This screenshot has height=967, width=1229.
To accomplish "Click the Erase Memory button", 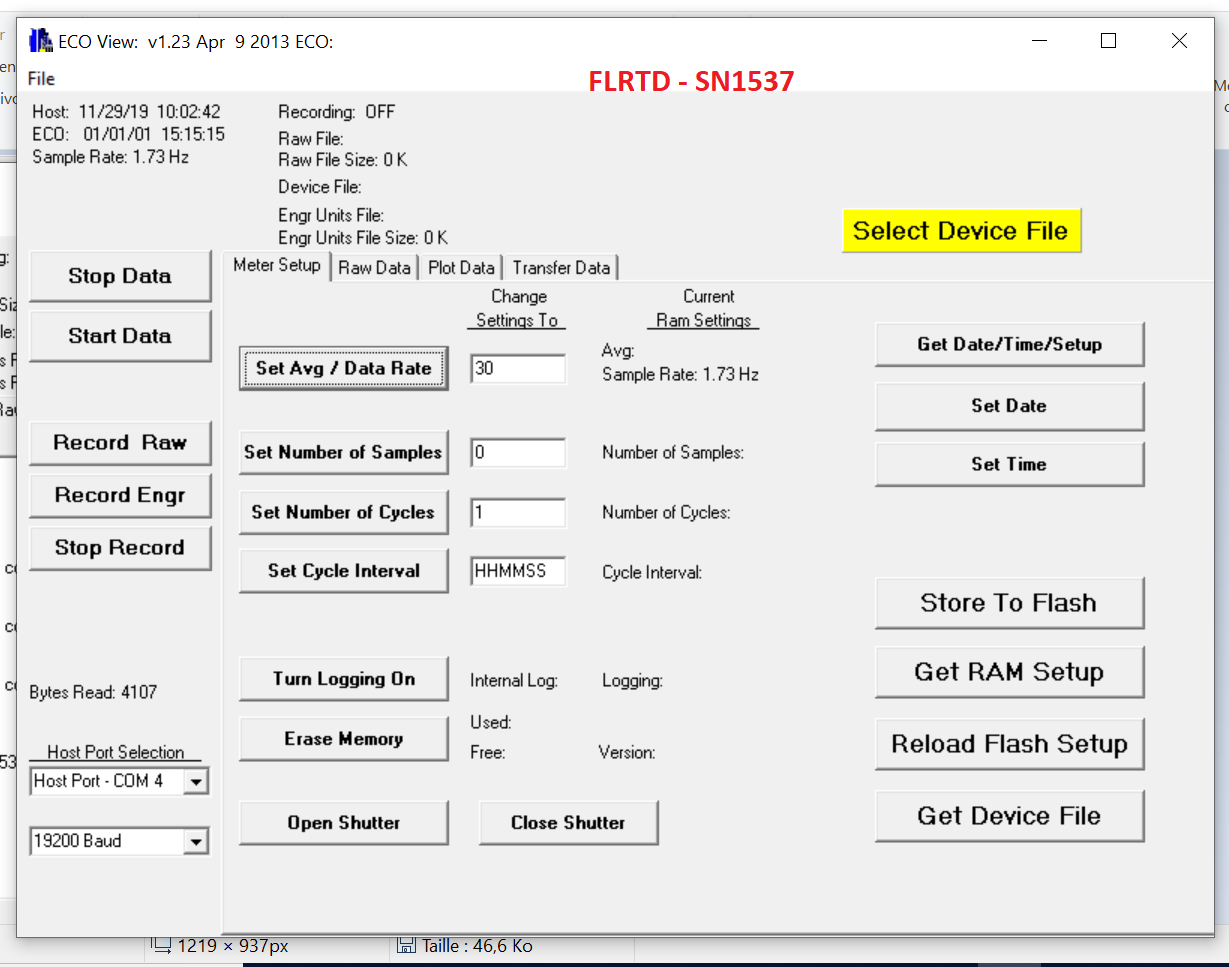I will click(x=343, y=739).
